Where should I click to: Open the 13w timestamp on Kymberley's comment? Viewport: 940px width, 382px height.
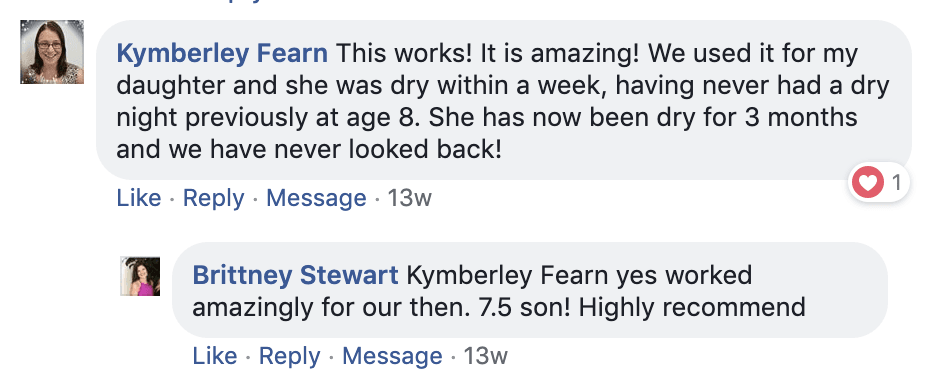click(x=409, y=198)
